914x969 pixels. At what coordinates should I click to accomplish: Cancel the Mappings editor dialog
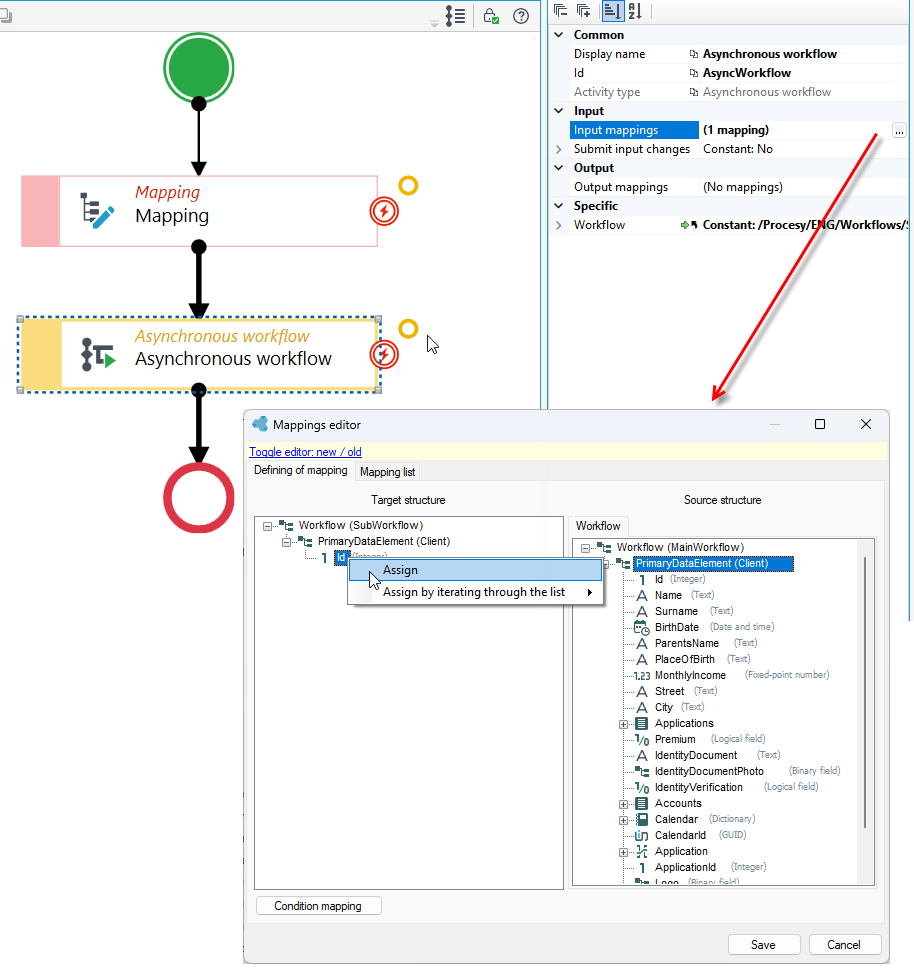coord(844,944)
